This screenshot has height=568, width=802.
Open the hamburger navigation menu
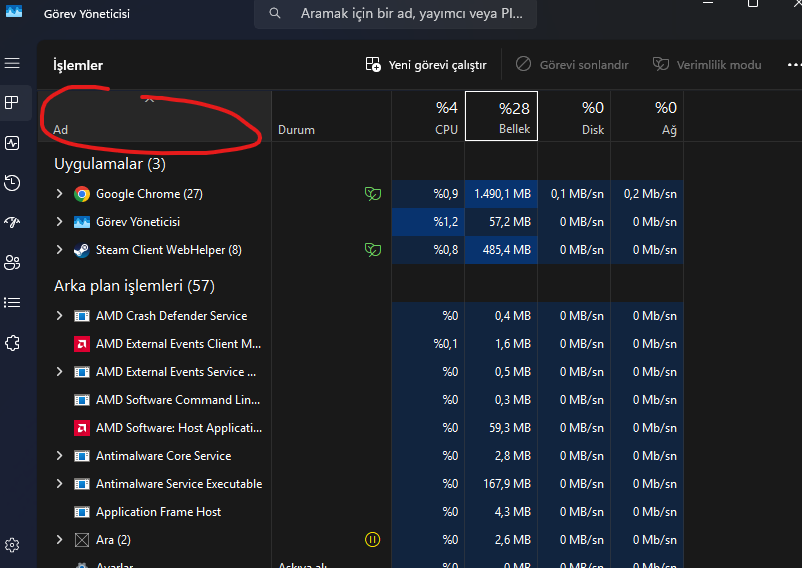(12, 63)
